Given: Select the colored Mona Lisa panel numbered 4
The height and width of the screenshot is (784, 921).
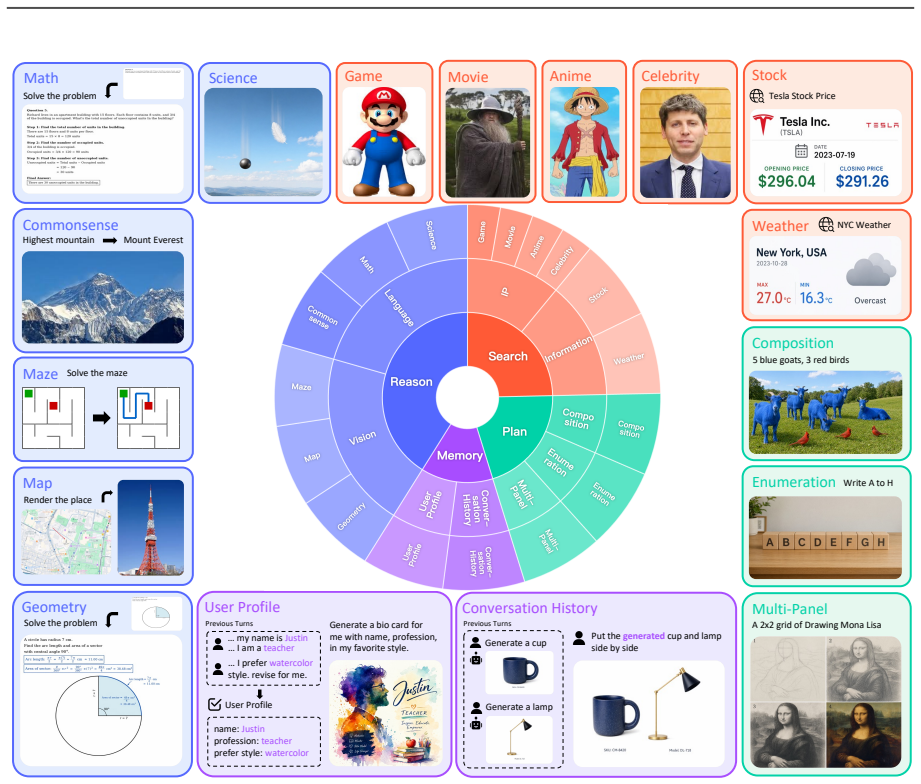Looking at the screenshot, I should tap(863, 735).
